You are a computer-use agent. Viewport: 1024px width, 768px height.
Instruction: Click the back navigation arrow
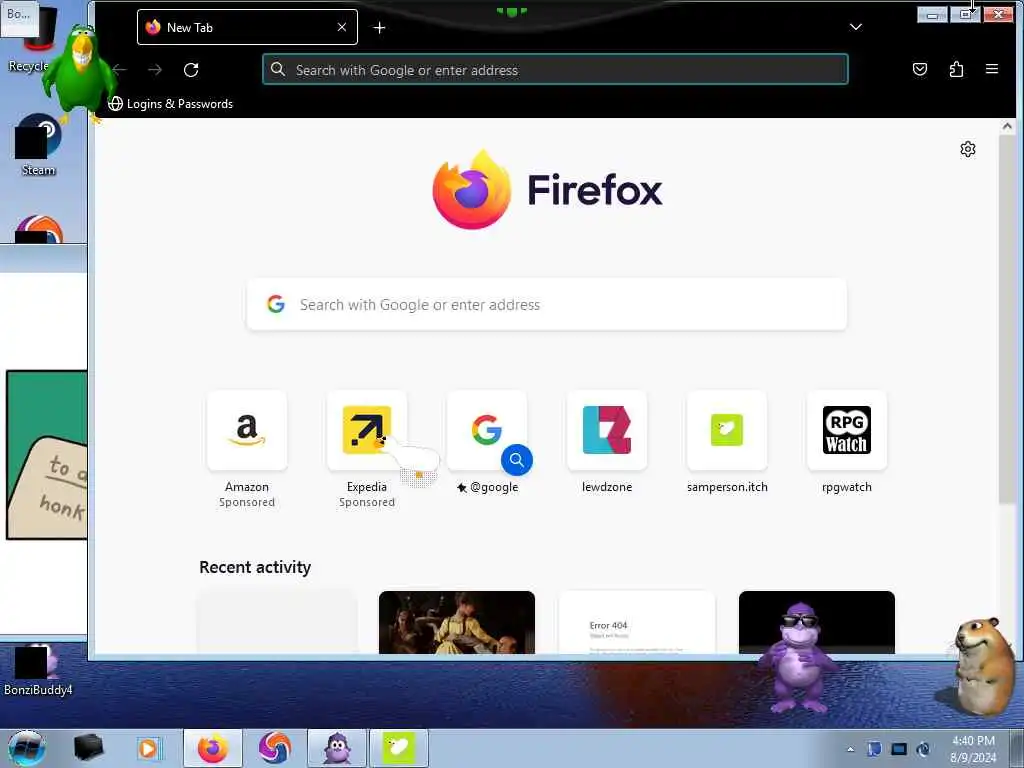120,69
